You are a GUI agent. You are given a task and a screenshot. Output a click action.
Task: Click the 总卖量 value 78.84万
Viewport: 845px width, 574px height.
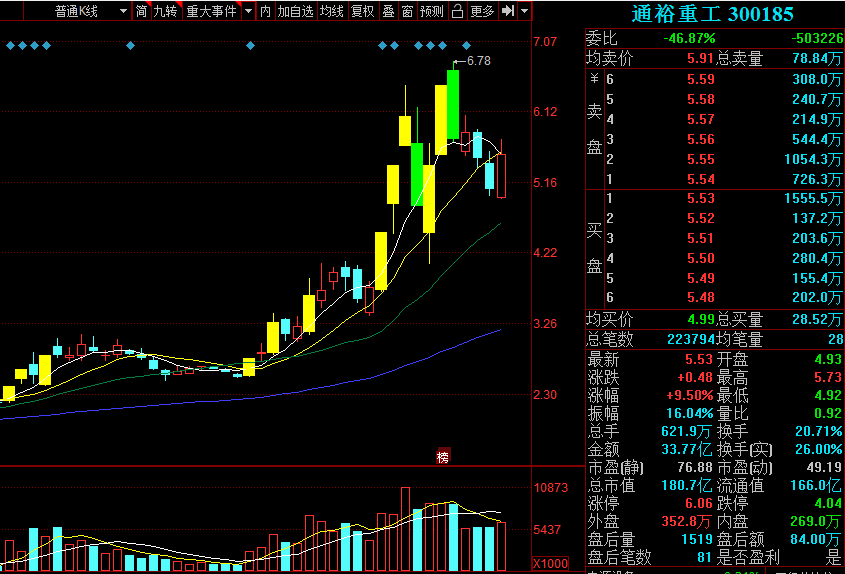click(818, 58)
